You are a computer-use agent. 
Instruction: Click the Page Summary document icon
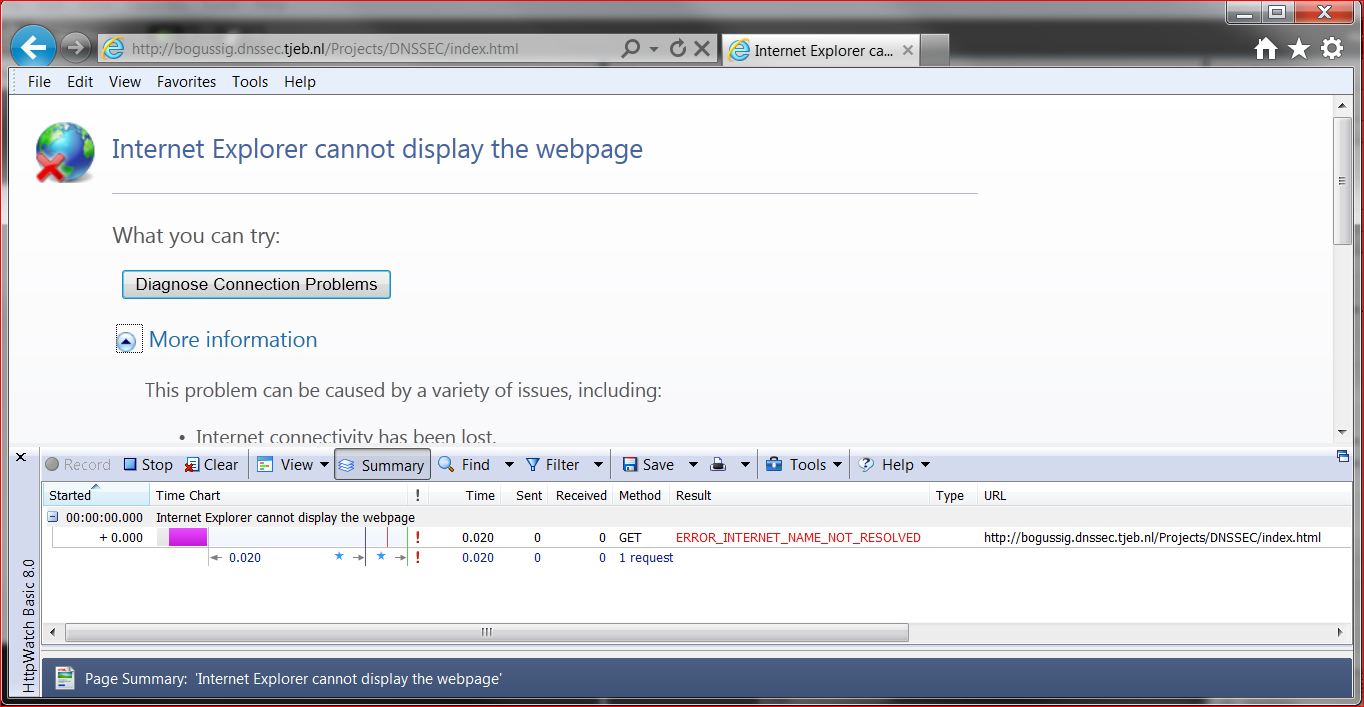point(65,678)
